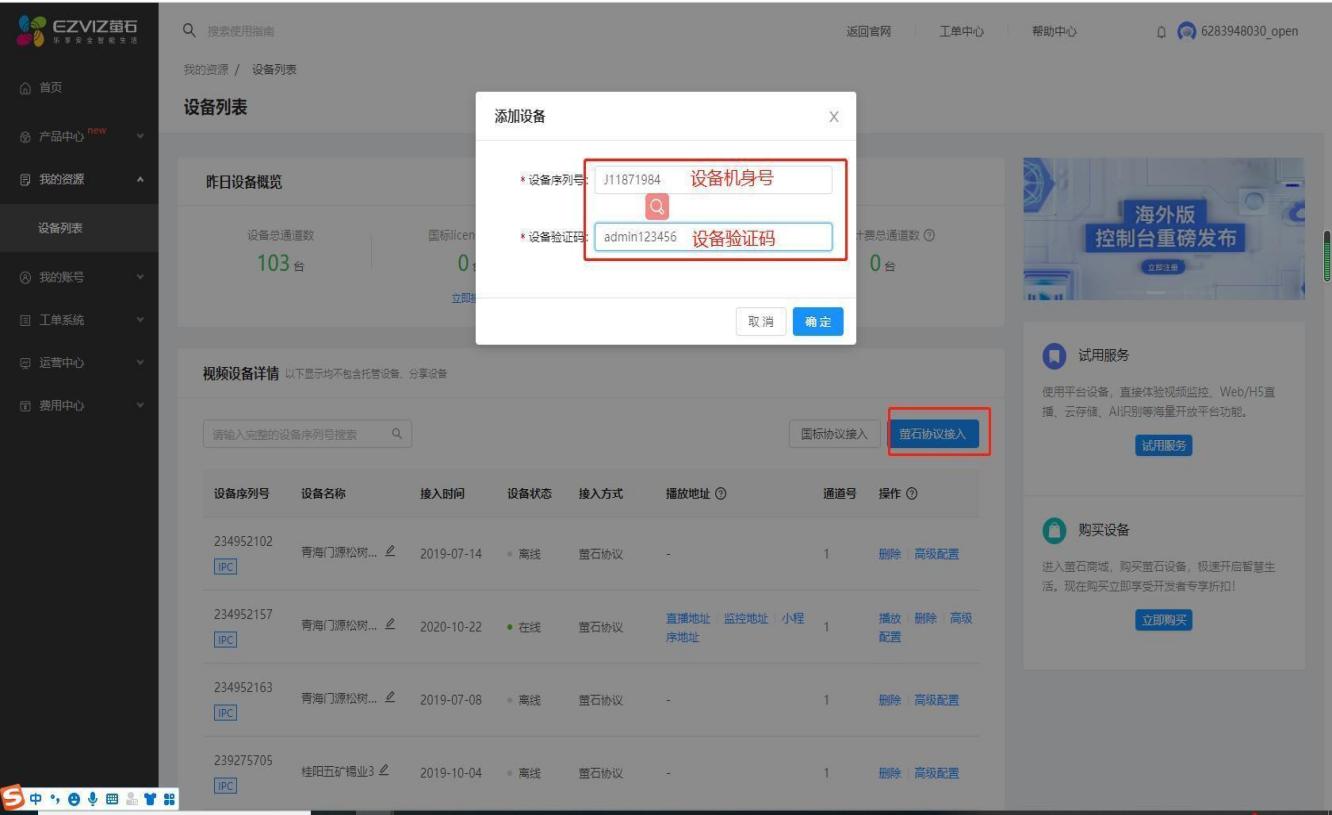1332x815 pixels.
Task: Click the 海外版控制台 banner
Action: click(x=1163, y=229)
